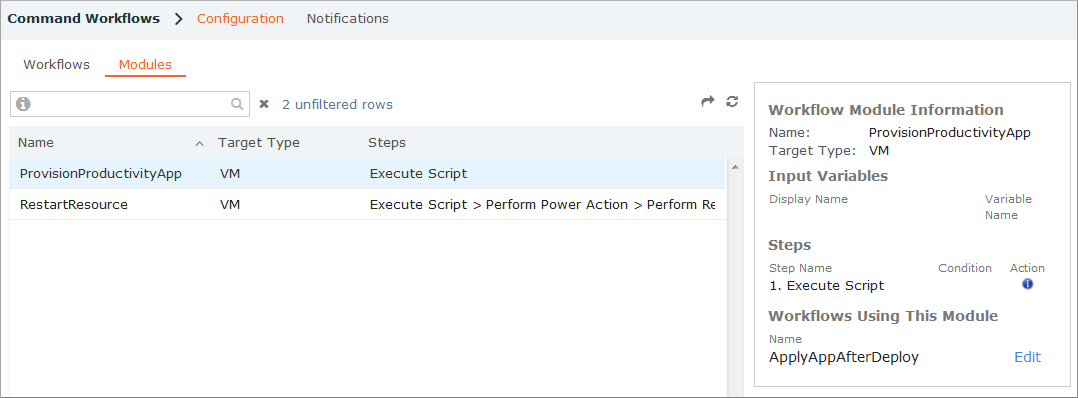Image resolution: width=1078 pixels, height=398 pixels.
Task: Click the Variable Name column label
Action: [1008, 207]
